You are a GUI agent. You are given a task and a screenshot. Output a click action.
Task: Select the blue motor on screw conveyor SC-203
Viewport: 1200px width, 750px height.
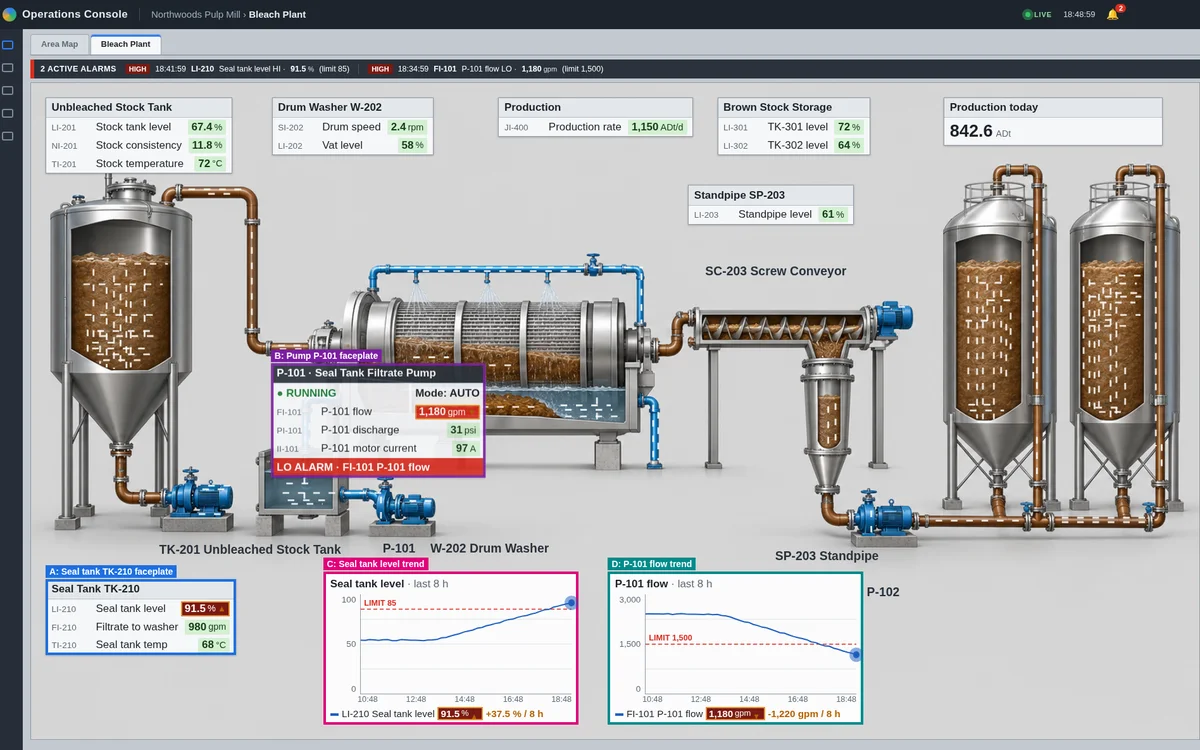click(892, 318)
